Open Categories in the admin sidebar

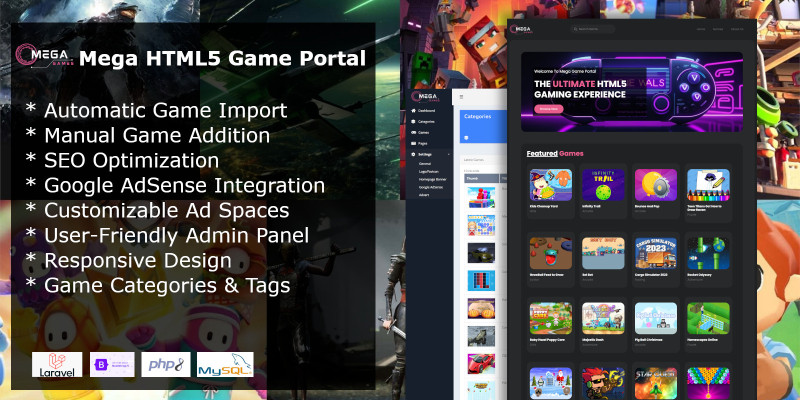point(428,120)
